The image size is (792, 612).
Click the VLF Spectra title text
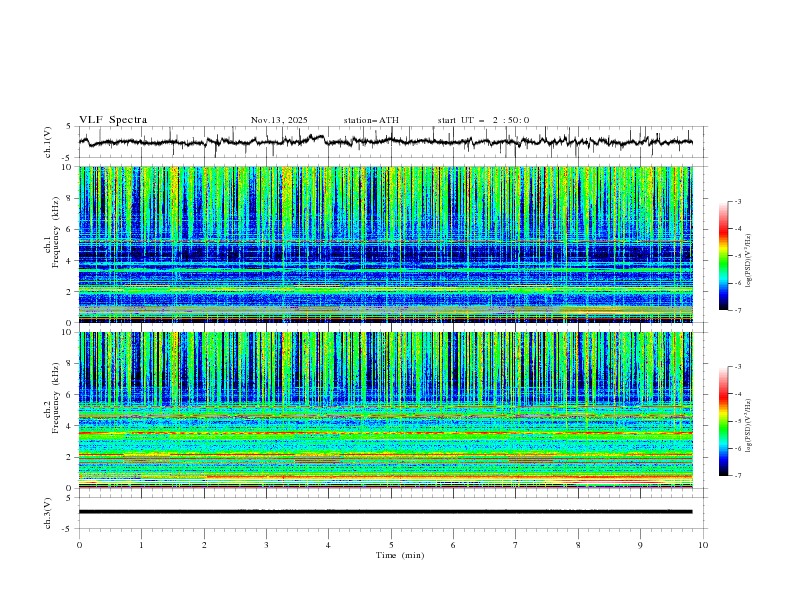(x=113, y=120)
